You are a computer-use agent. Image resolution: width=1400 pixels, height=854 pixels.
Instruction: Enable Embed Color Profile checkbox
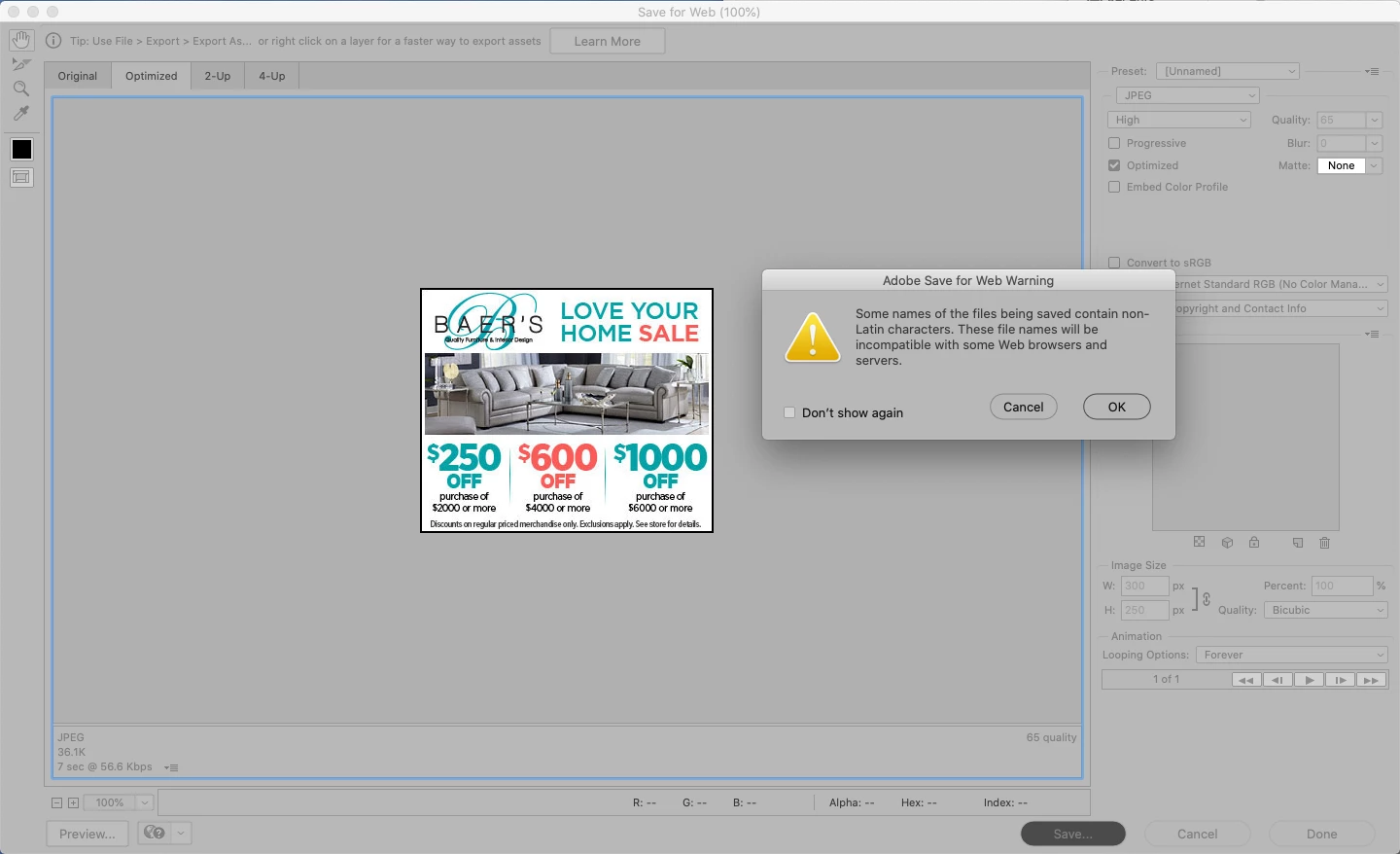1114,187
